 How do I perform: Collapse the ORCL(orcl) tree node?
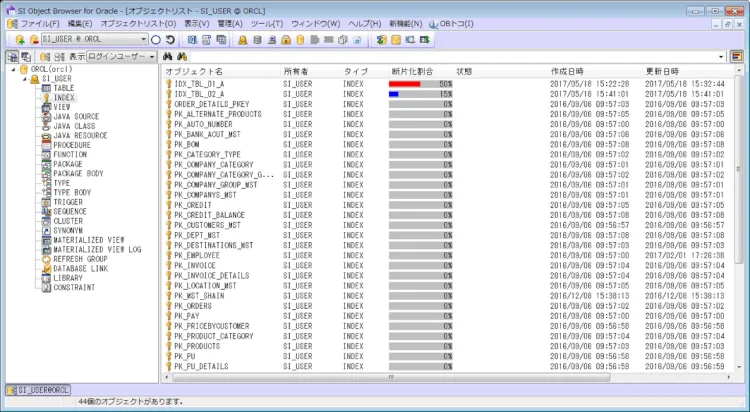tap(12, 69)
